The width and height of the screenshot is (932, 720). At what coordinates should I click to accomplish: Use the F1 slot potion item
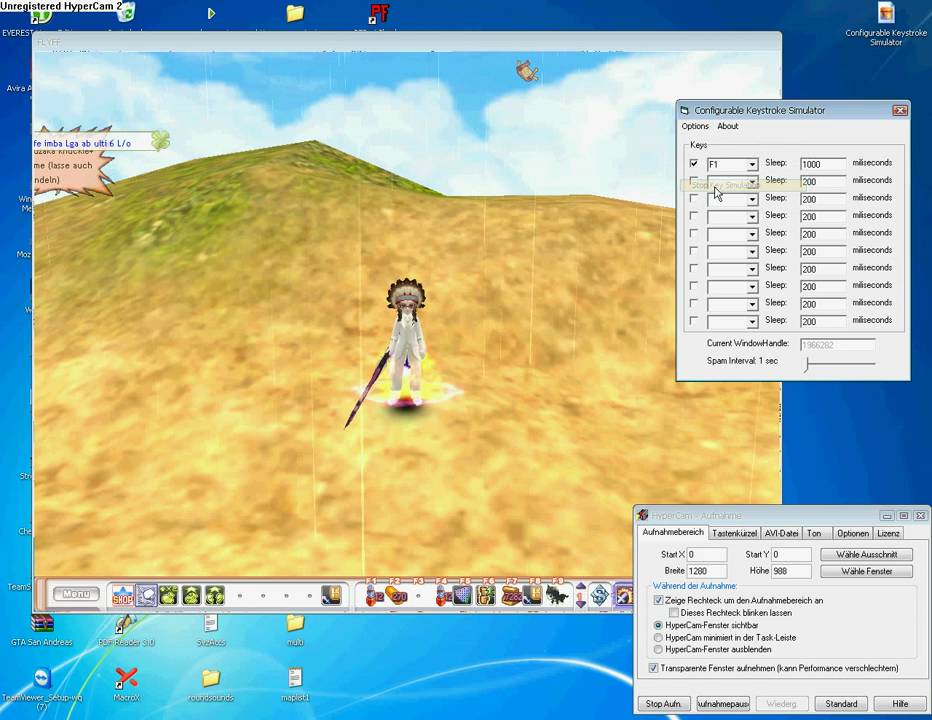[374, 595]
